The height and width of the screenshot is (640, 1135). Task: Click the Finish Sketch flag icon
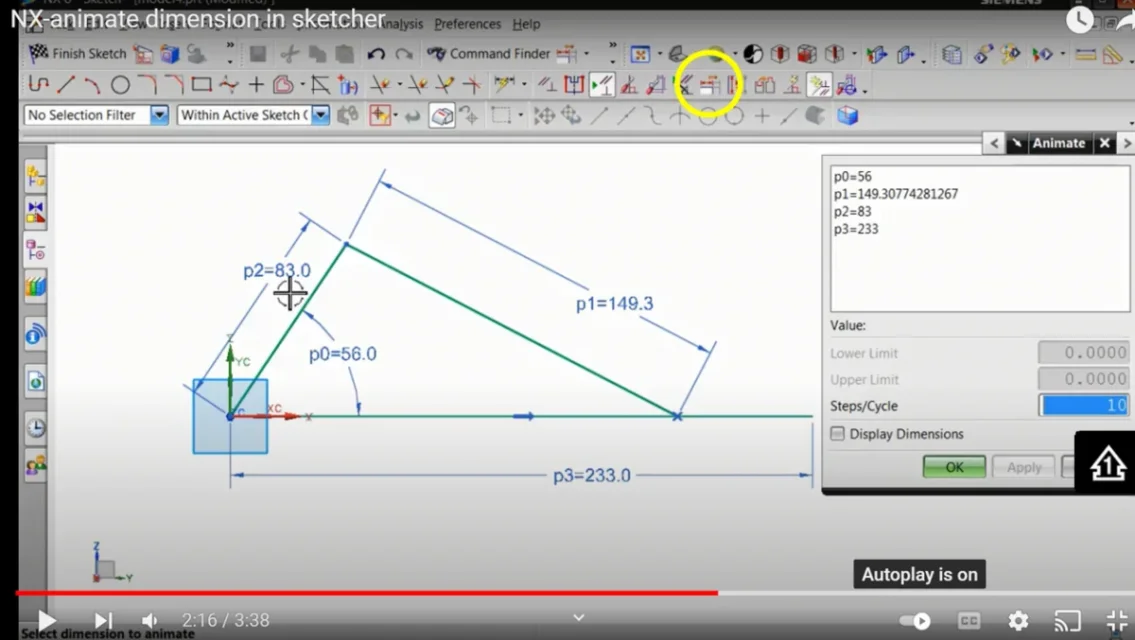38,53
